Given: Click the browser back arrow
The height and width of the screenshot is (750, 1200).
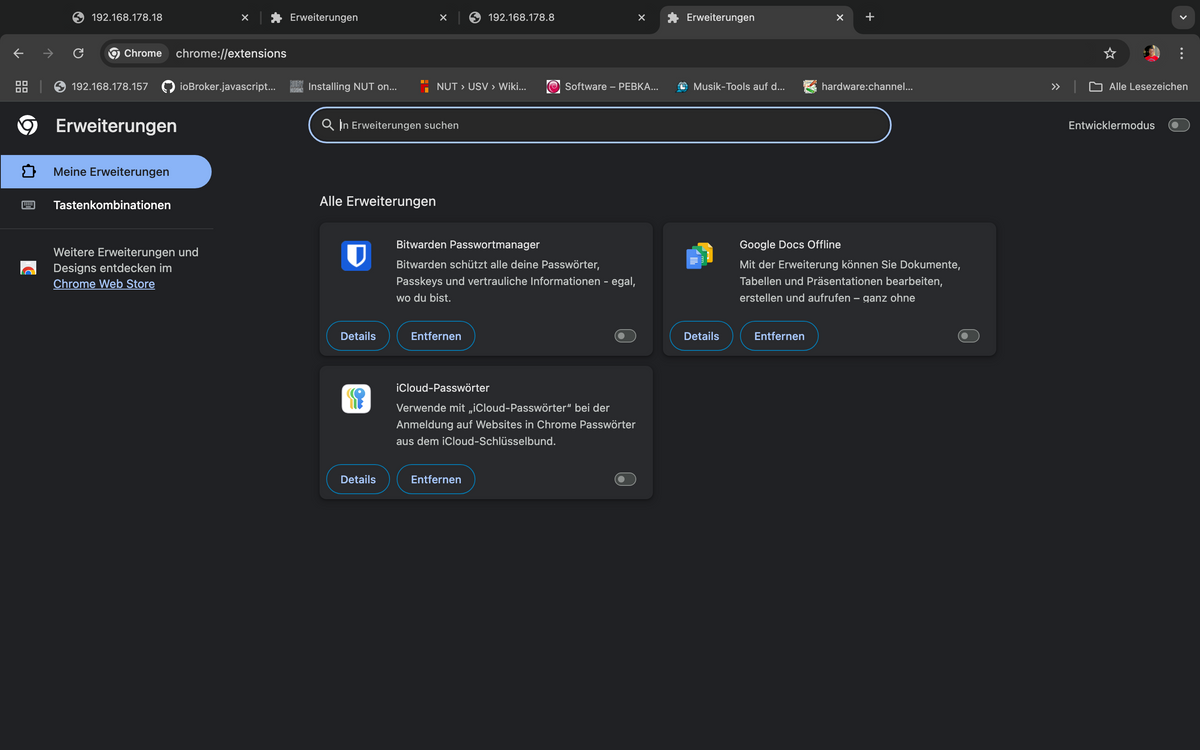Looking at the screenshot, I should 18,53.
